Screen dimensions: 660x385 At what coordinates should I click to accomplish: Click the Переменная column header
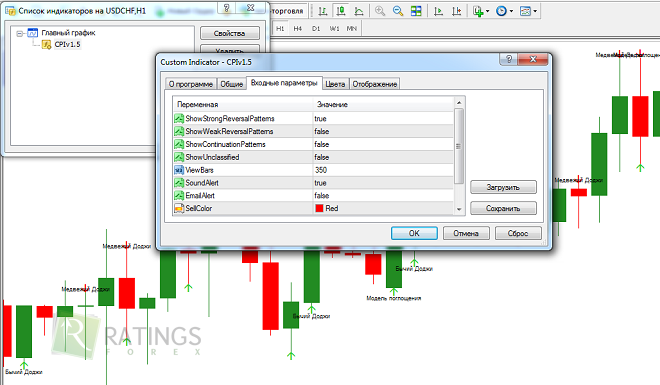[242, 104]
